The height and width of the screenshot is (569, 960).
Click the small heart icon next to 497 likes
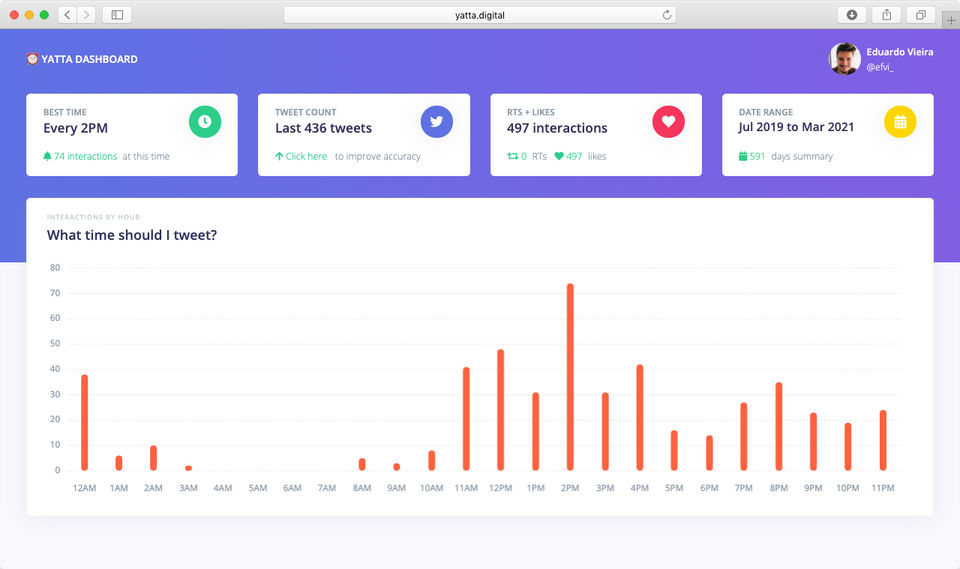[x=558, y=156]
